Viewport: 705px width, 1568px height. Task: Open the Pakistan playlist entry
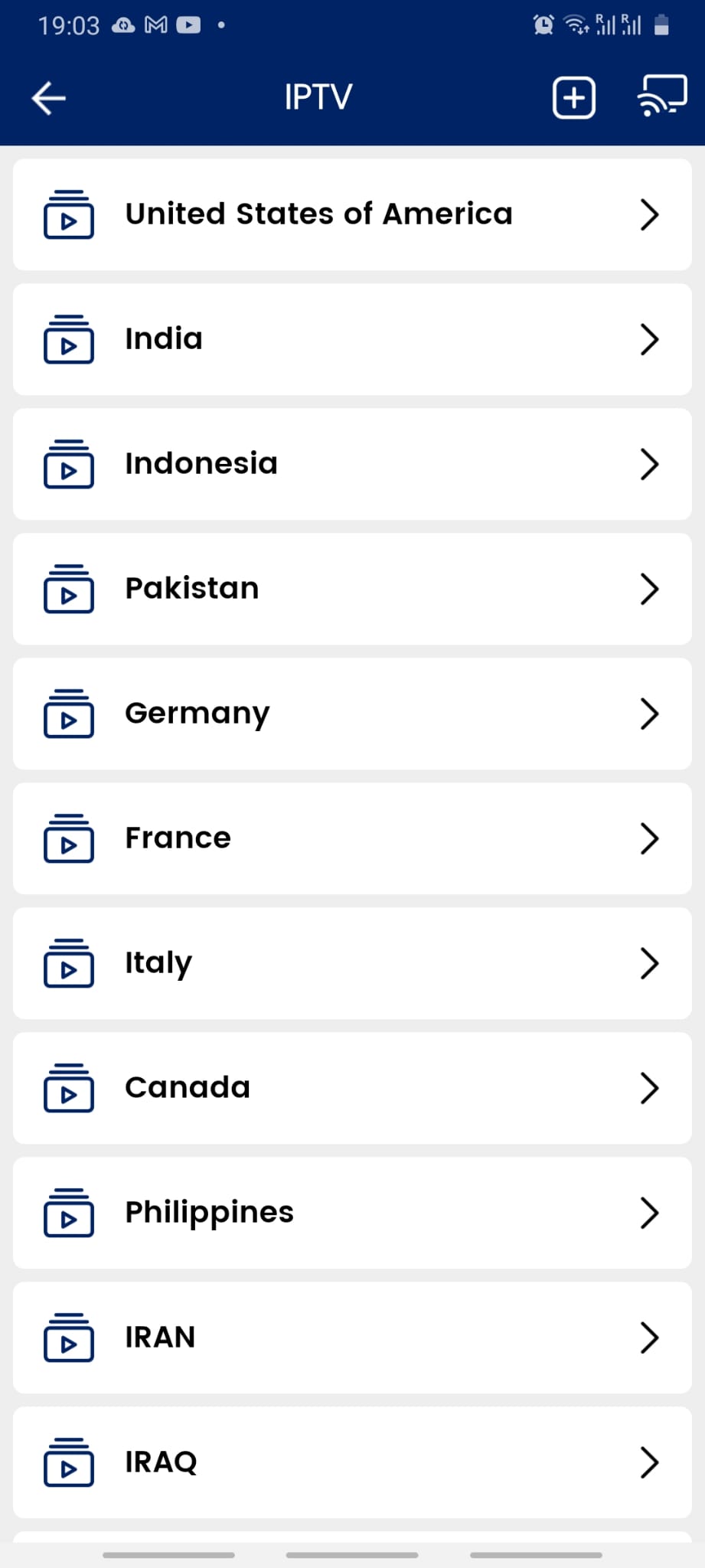coord(192,589)
